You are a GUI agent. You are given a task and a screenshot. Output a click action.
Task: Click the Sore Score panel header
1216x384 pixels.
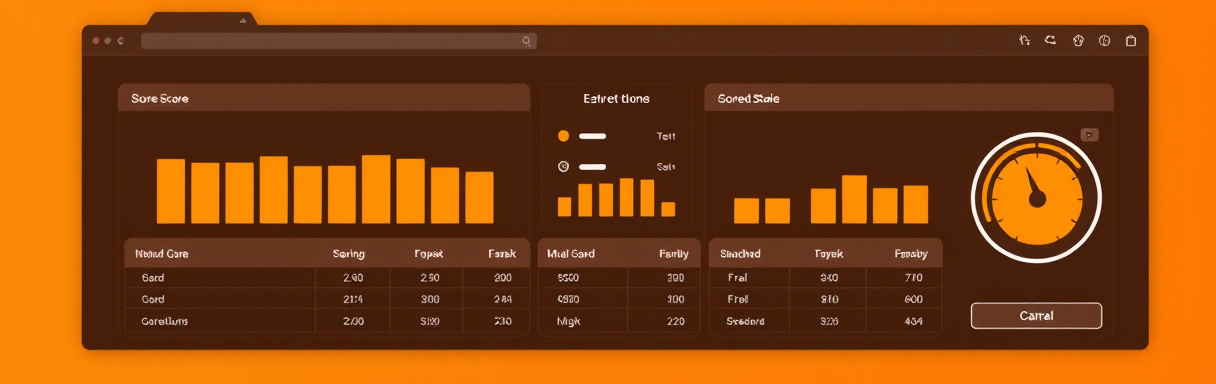(324, 98)
